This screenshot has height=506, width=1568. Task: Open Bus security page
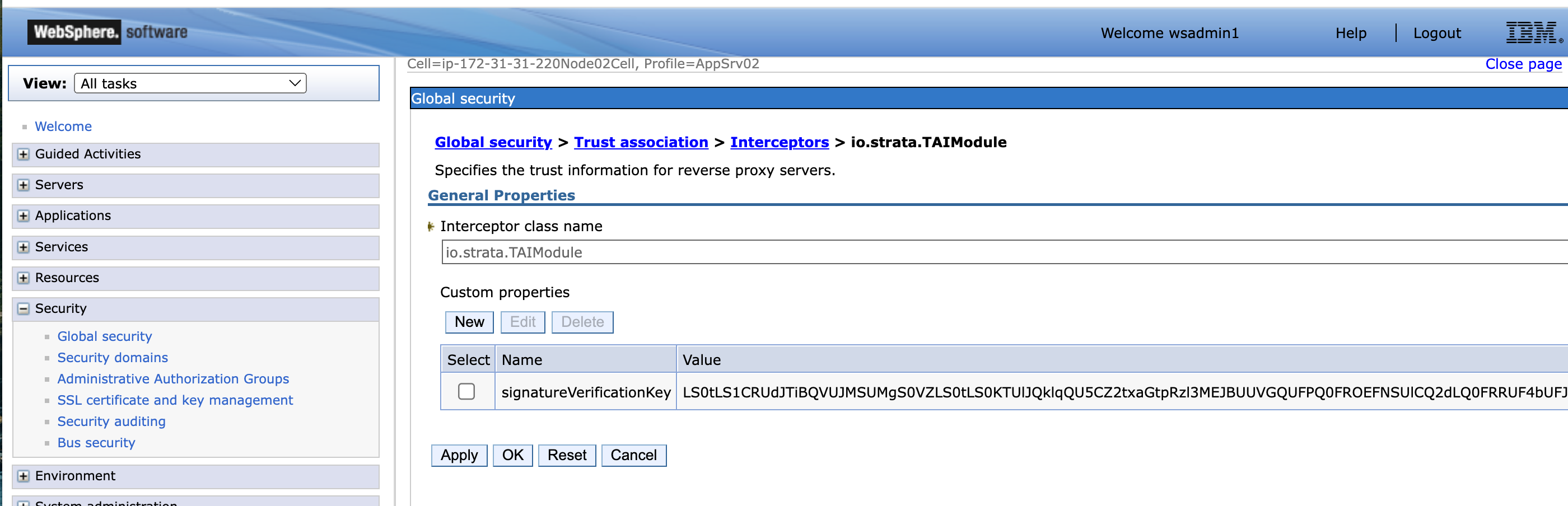point(96,443)
